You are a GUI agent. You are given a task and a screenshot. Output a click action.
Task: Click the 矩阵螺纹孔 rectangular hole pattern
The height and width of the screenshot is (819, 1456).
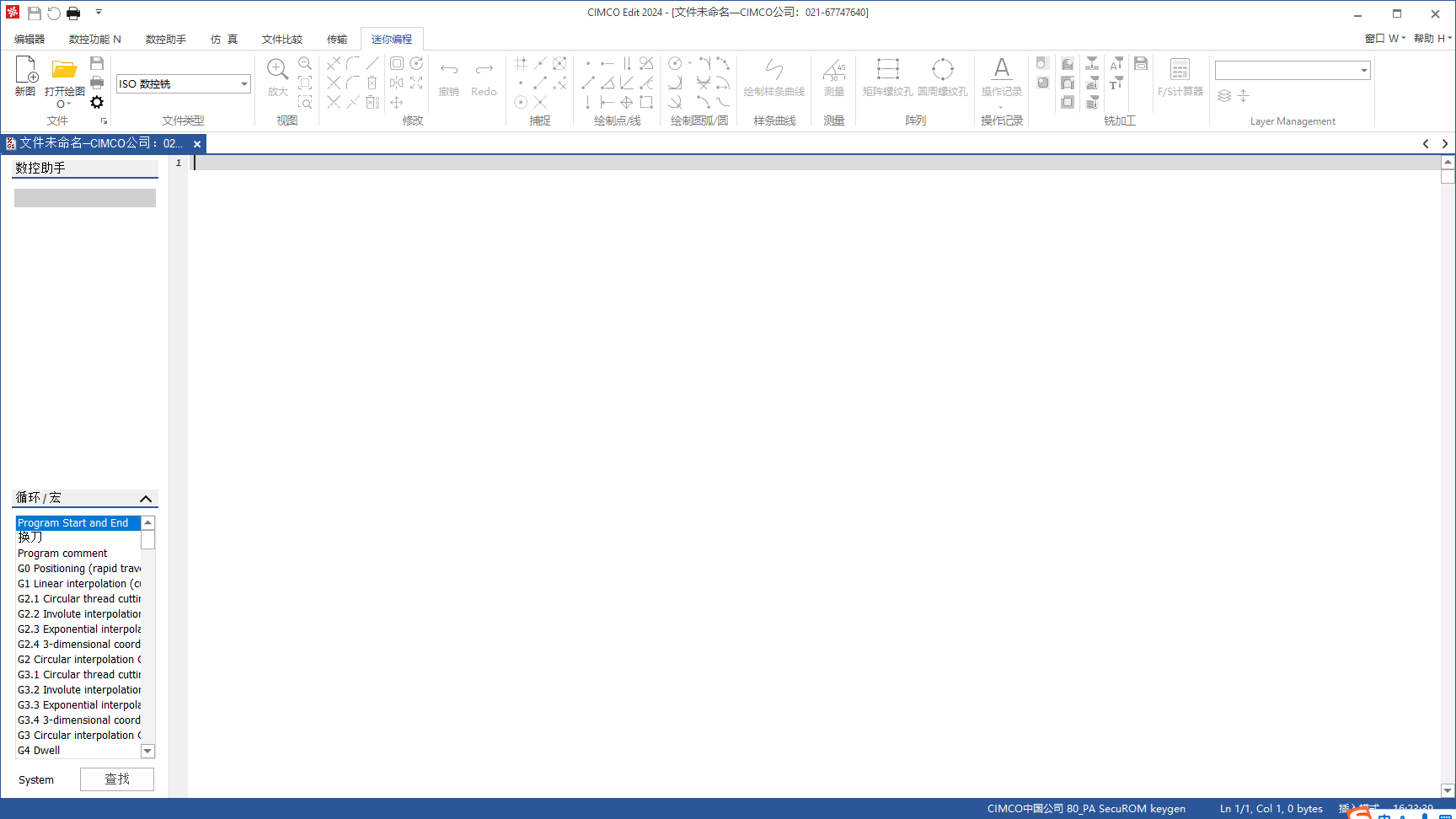tap(887, 76)
